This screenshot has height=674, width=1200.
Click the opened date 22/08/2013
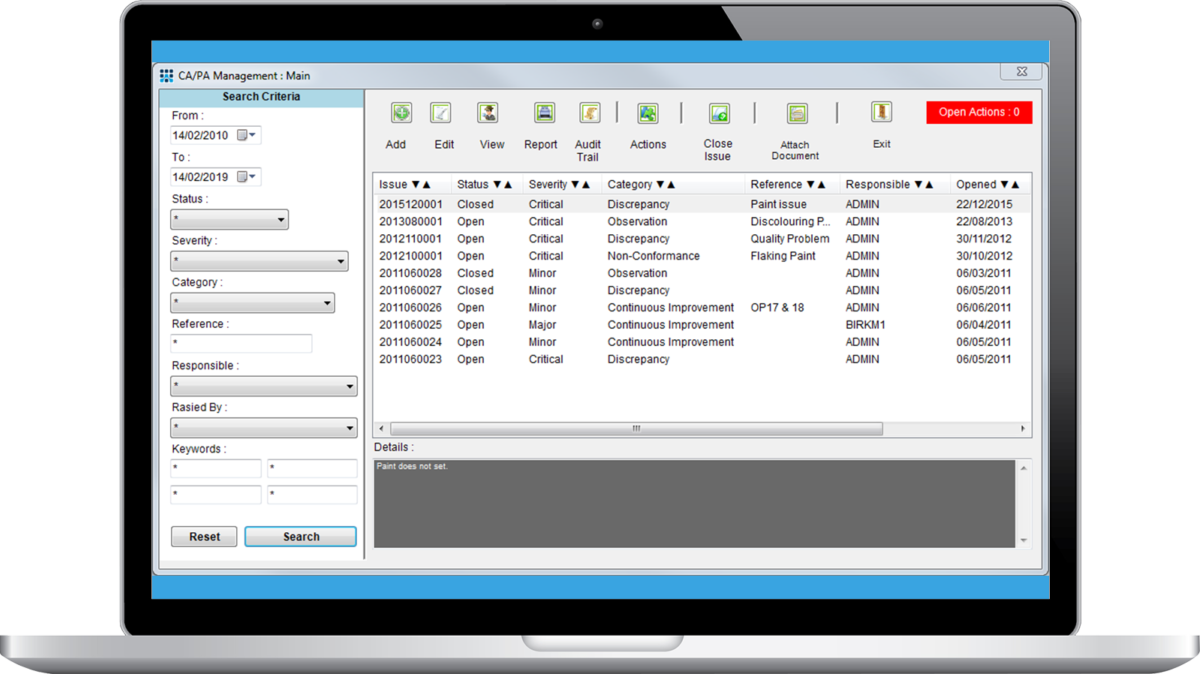point(984,222)
